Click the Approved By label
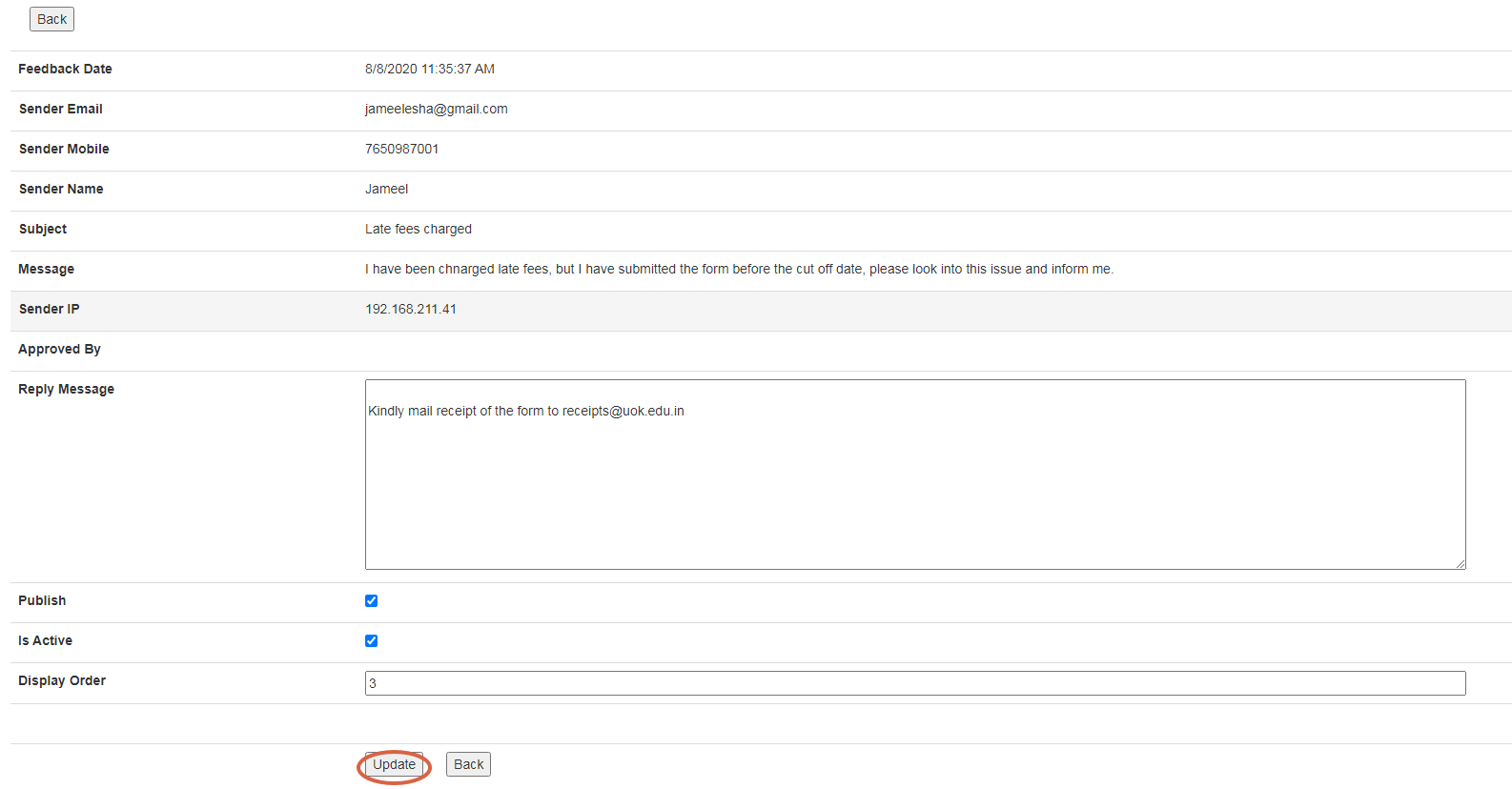1512x789 pixels. (x=59, y=349)
